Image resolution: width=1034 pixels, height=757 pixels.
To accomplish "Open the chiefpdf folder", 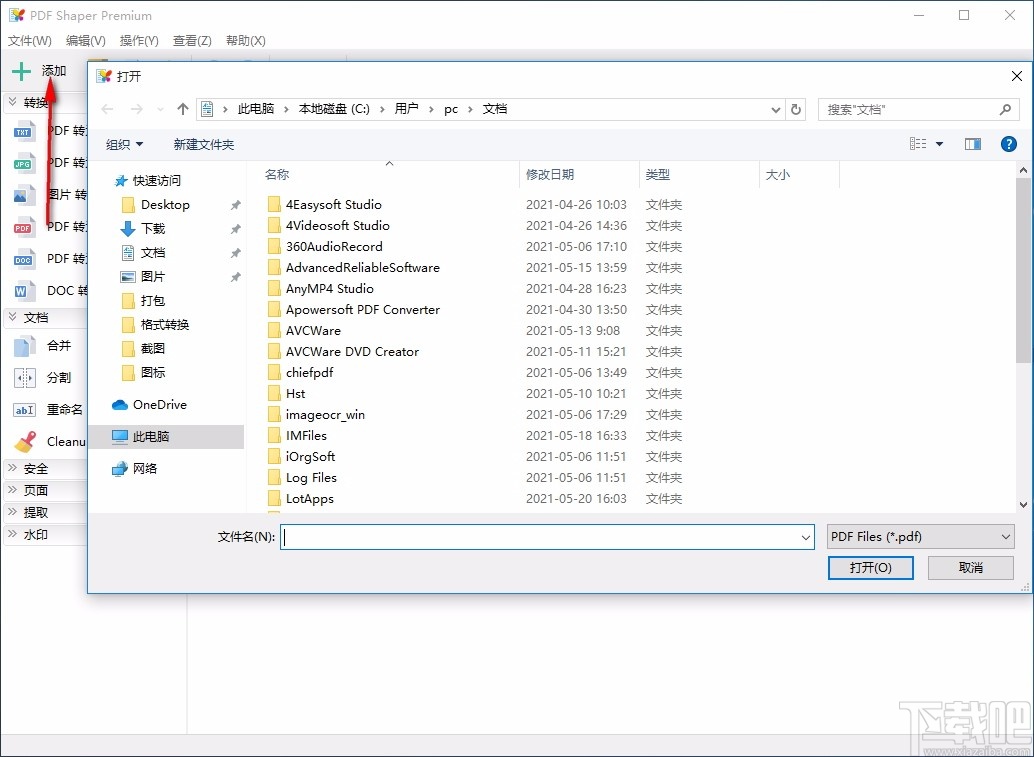I will (x=309, y=372).
